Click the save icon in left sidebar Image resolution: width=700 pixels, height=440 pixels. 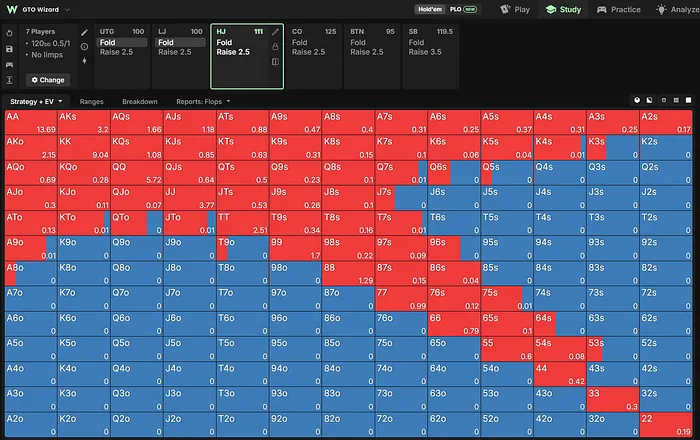pyautogui.click(x=9, y=49)
